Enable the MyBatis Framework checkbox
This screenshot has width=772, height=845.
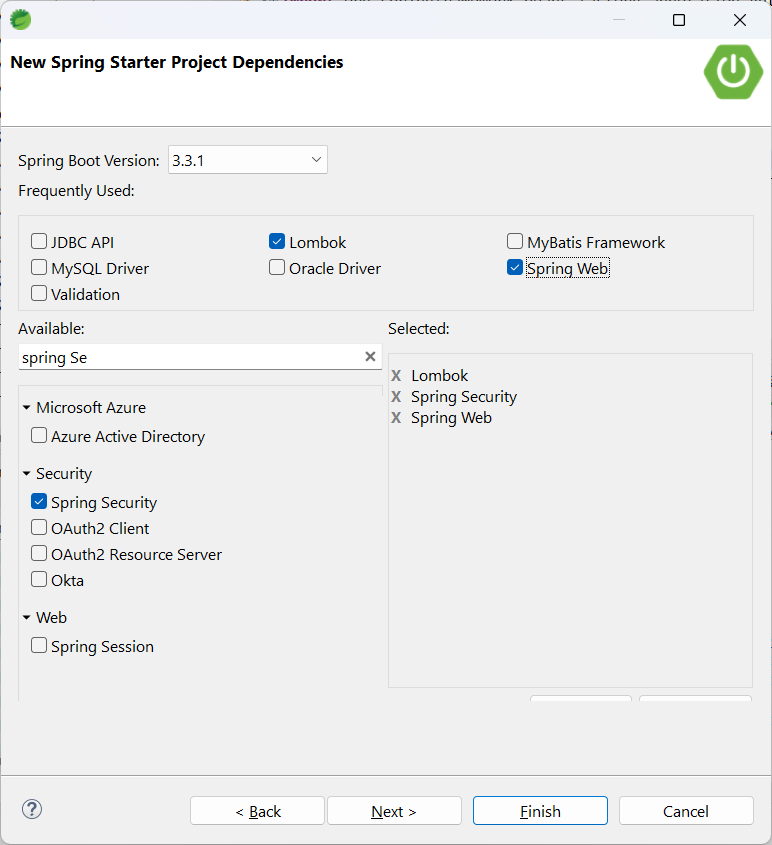pos(515,241)
